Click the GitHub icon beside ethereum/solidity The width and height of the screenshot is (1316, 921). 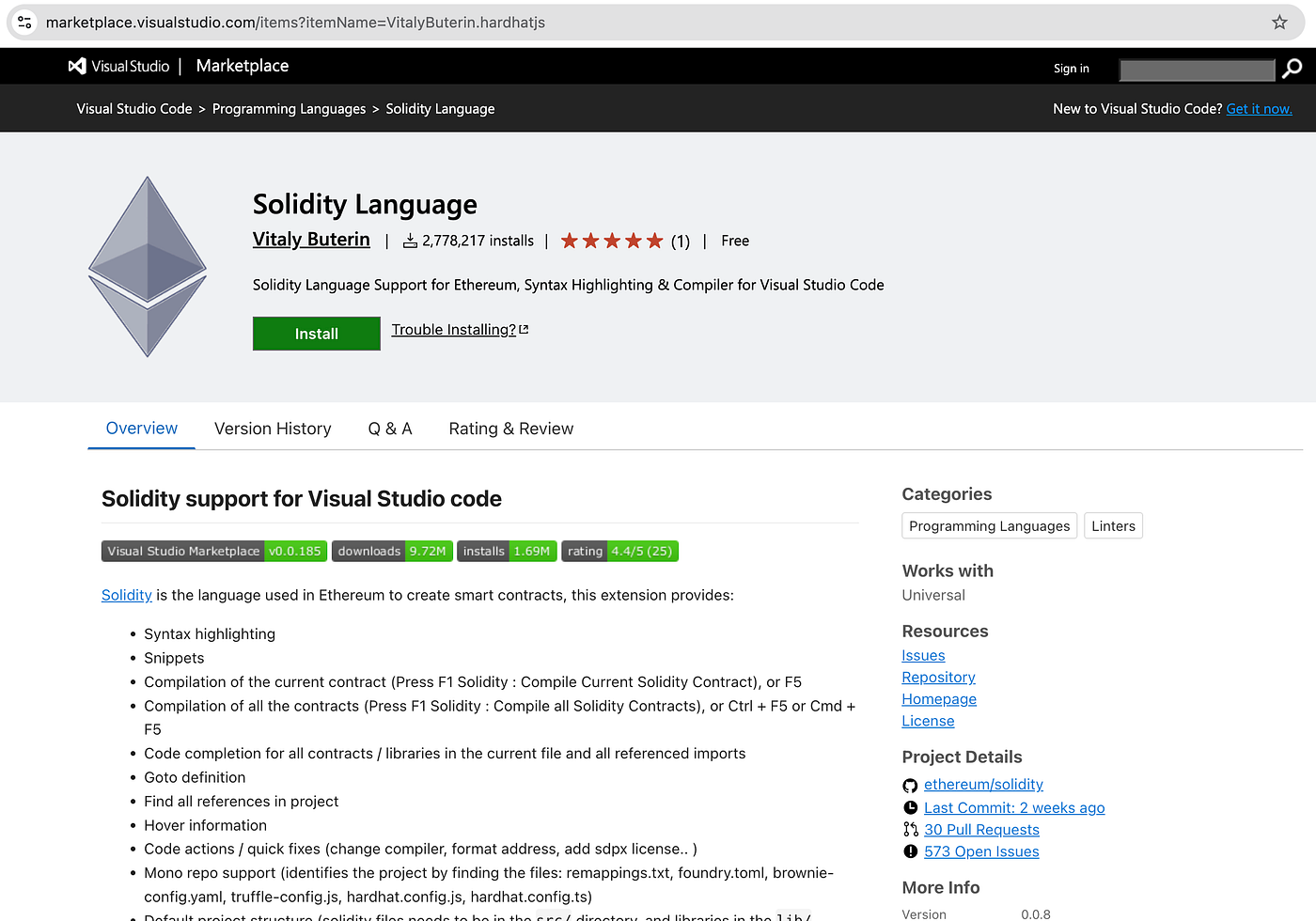(910, 786)
